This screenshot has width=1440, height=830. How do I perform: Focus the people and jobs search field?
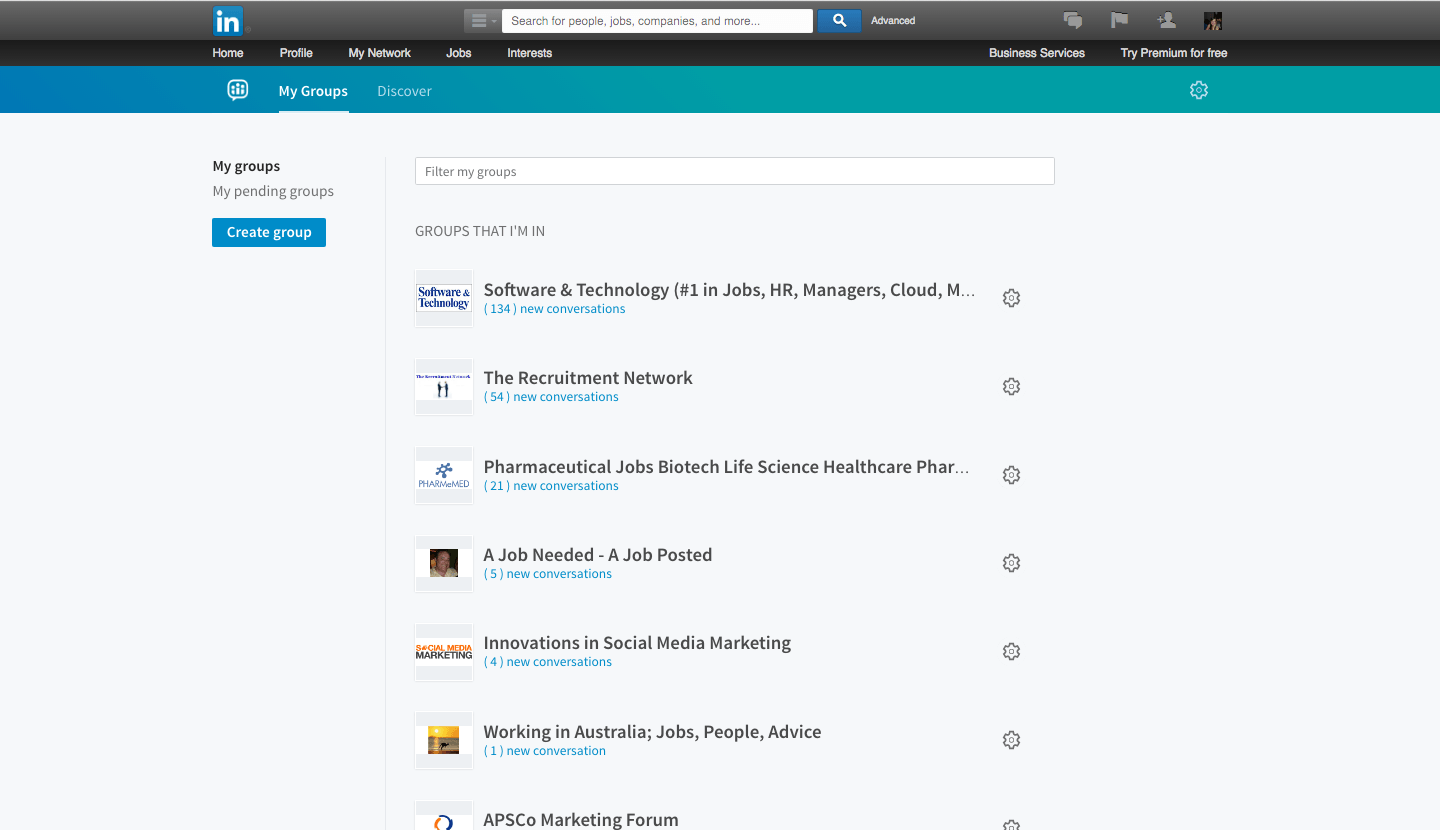[x=657, y=21]
